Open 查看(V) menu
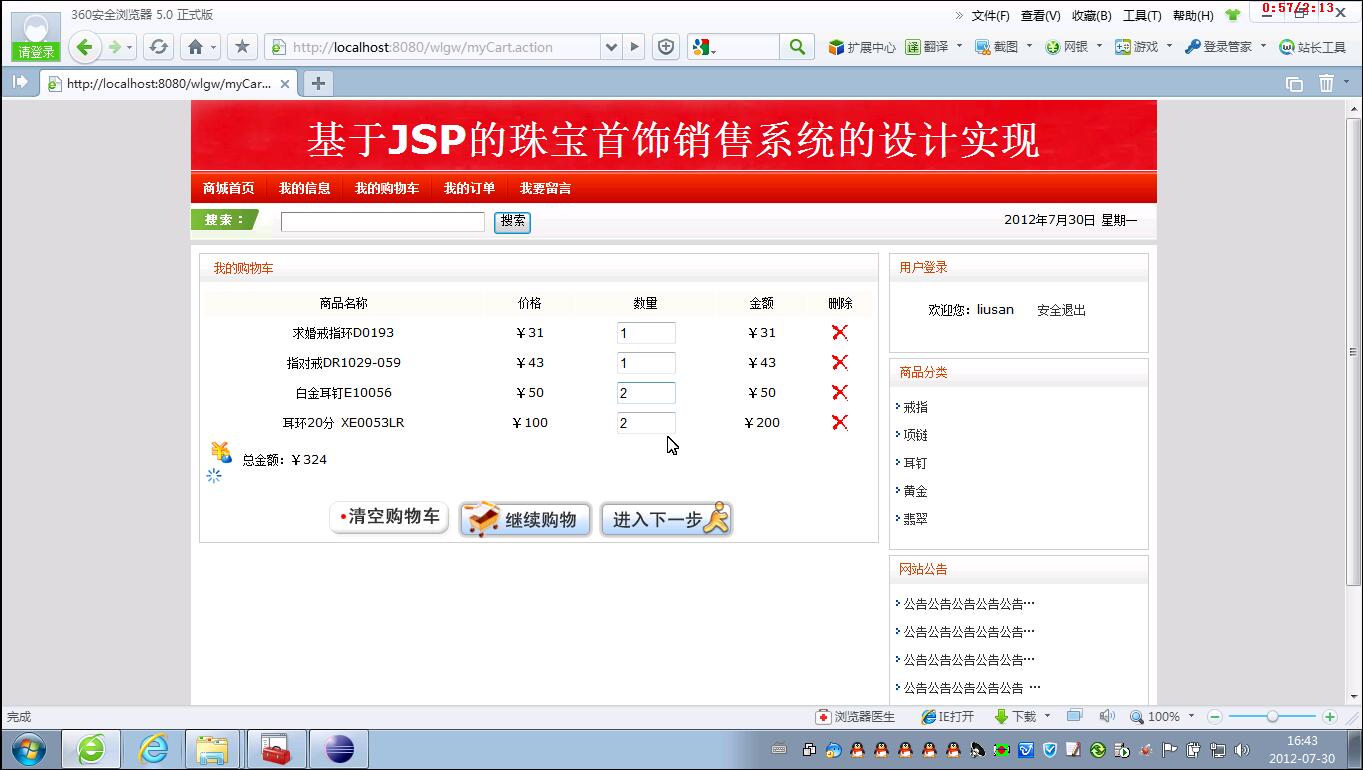Viewport: 1363px width, 770px height. coord(1040,16)
